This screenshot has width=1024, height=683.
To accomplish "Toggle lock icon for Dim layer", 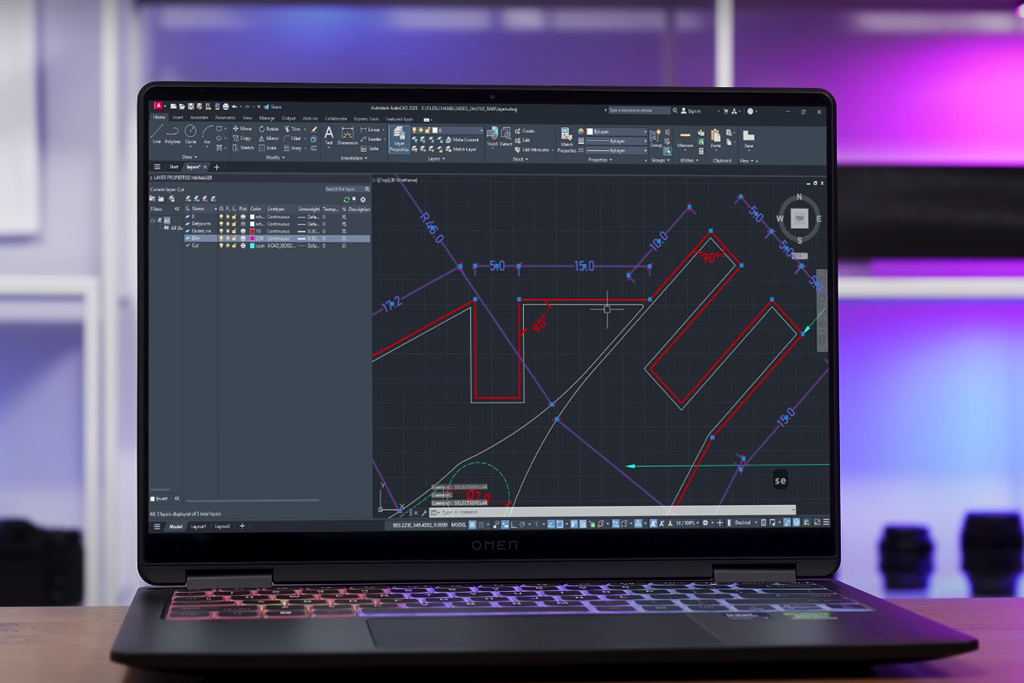I will click(234, 238).
